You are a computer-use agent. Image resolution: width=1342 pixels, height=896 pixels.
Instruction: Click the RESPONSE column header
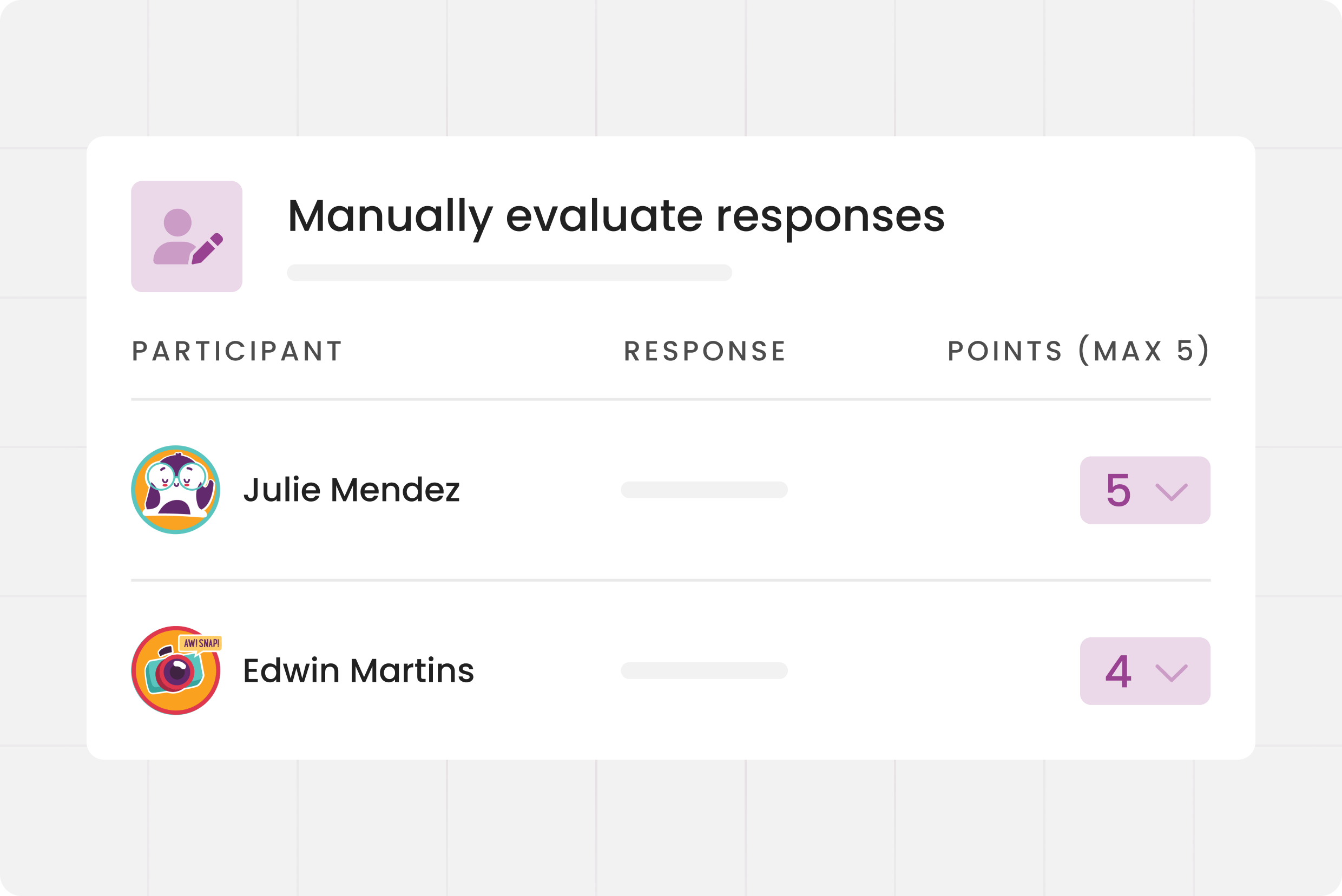[705, 351]
